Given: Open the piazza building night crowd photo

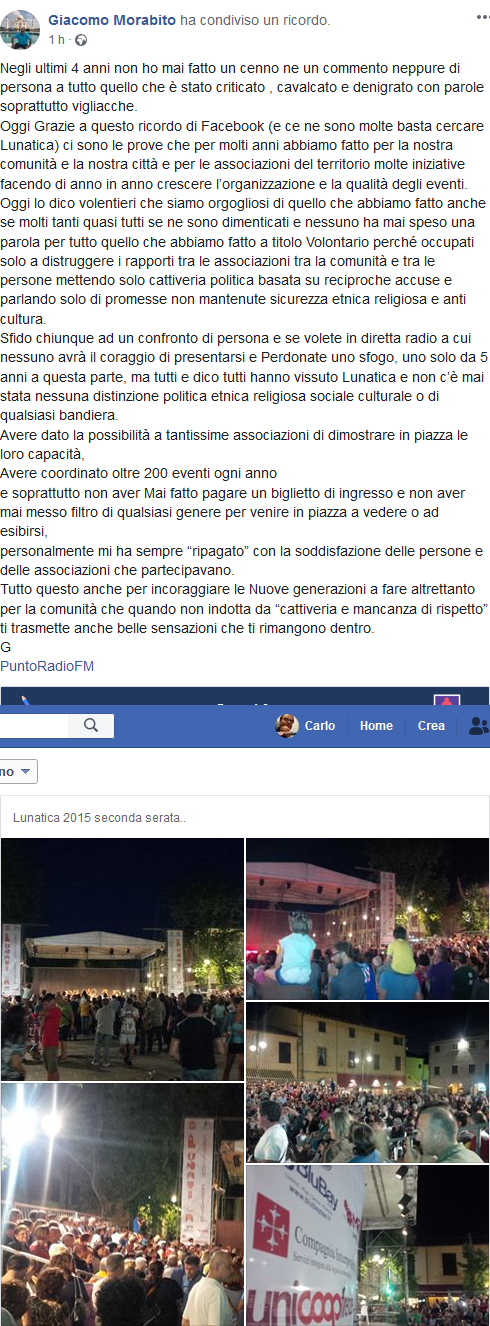Looking at the screenshot, I should click(367, 1082).
